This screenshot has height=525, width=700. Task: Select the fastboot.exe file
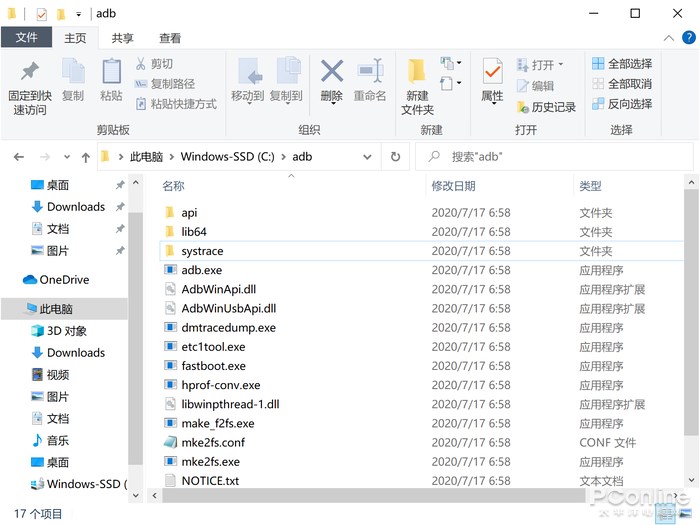[421, 366]
